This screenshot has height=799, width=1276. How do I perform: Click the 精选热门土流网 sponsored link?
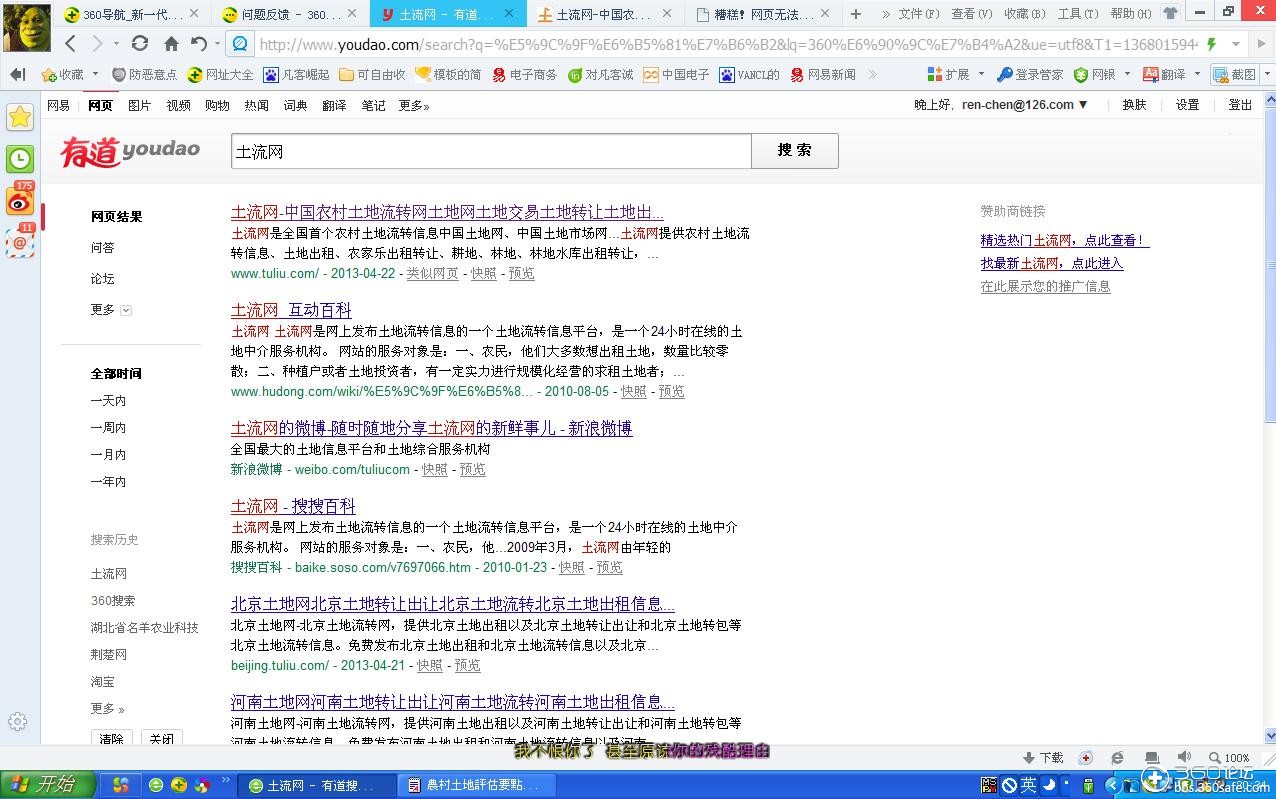click(x=1064, y=240)
